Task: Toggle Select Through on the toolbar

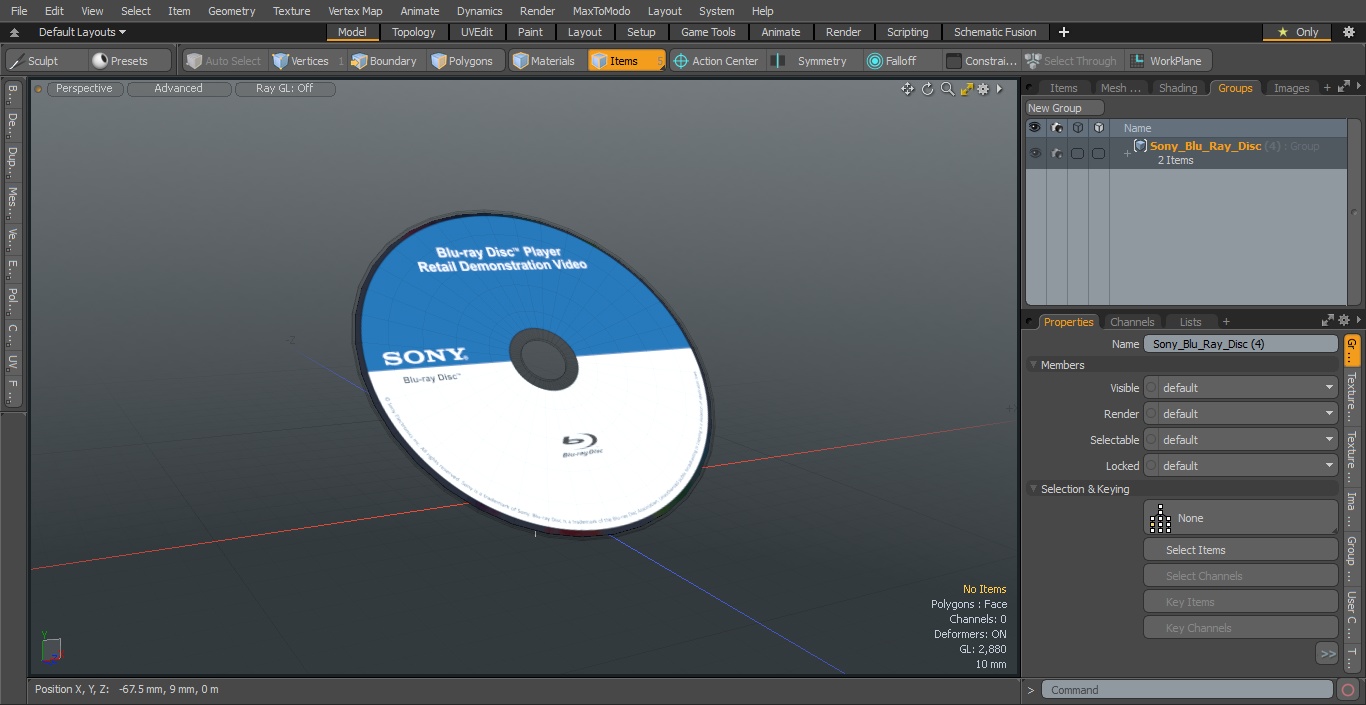Action: pos(1071,61)
